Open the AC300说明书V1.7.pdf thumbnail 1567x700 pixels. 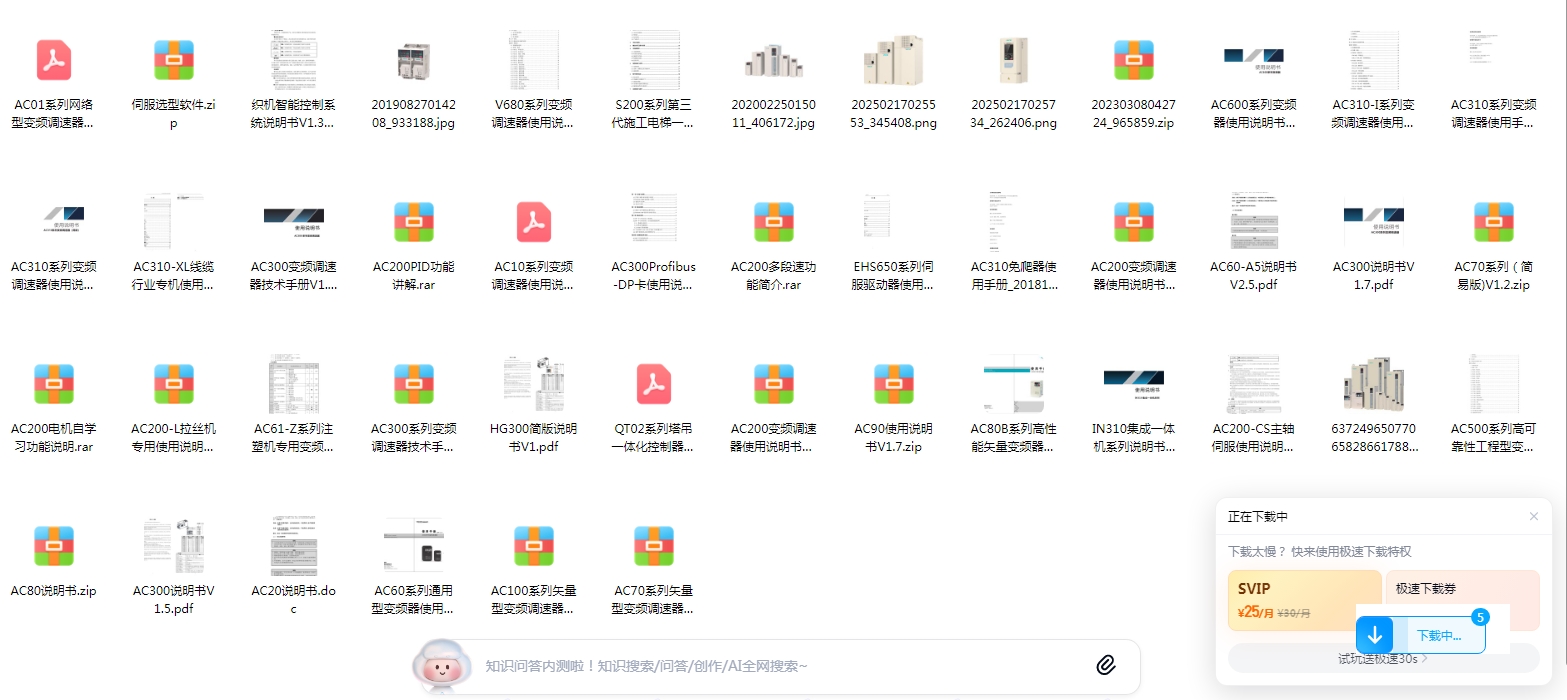pos(1374,222)
